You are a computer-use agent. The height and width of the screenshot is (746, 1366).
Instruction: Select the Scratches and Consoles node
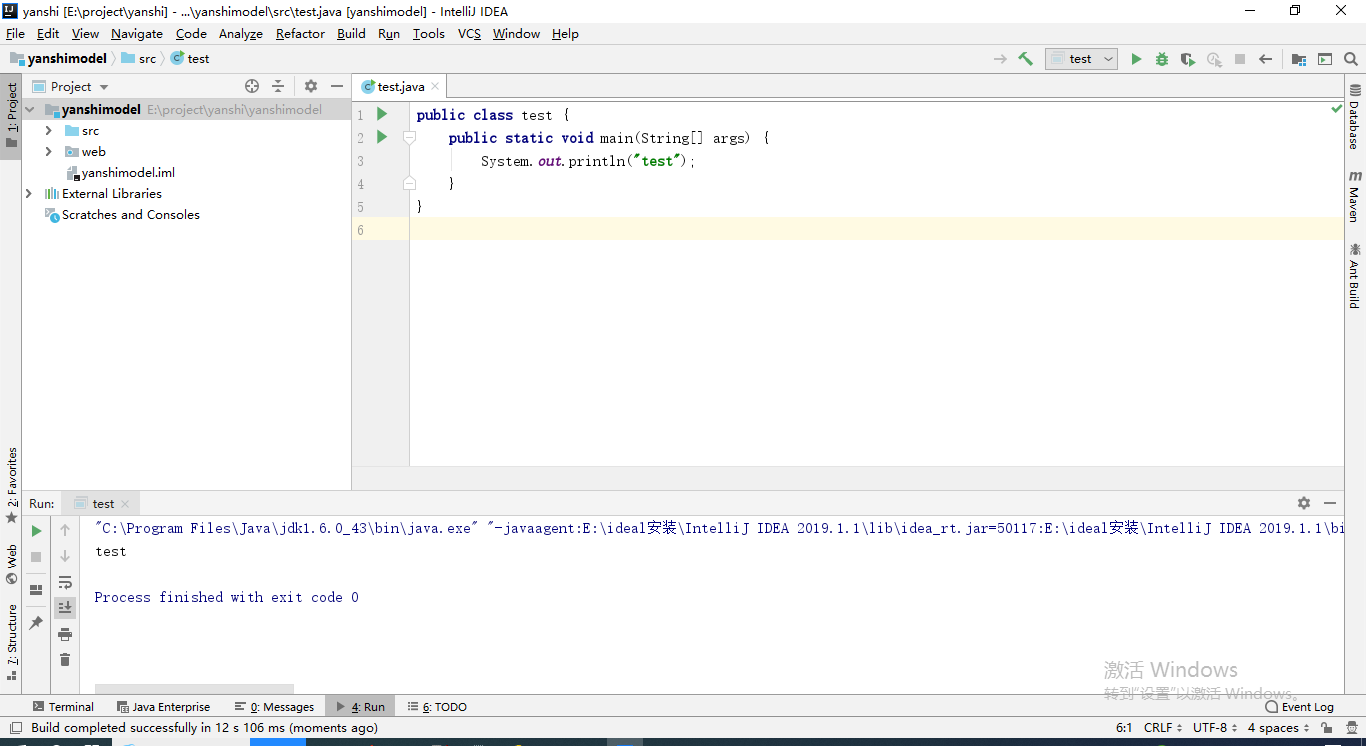(122, 215)
